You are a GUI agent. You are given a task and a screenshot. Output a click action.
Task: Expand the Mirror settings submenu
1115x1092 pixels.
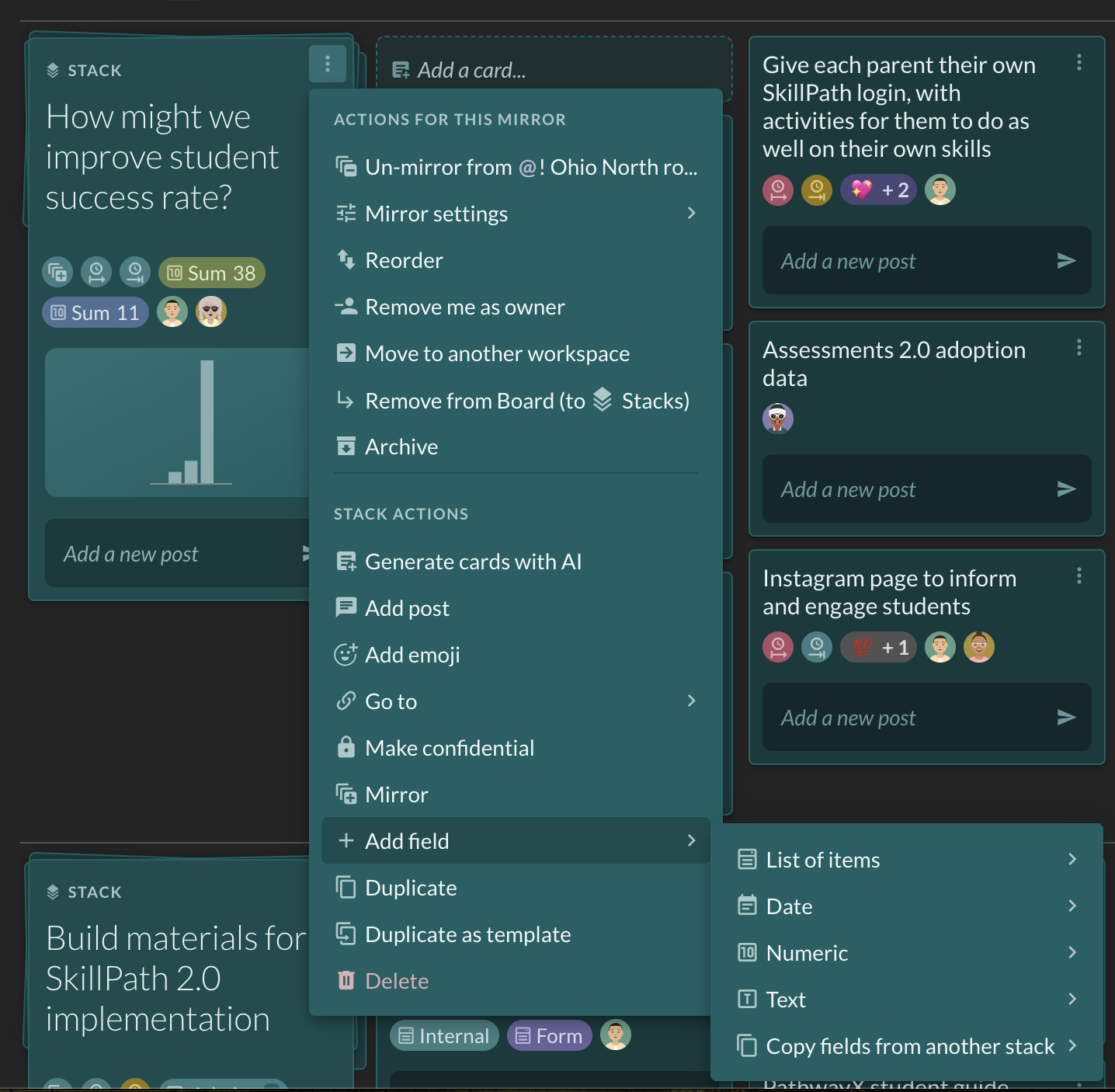[x=516, y=214]
